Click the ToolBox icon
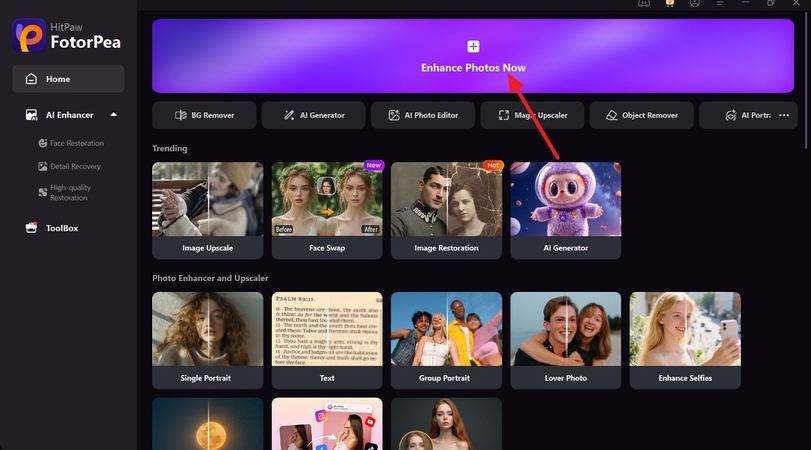The height and width of the screenshot is (450, 811). (31, 228)
